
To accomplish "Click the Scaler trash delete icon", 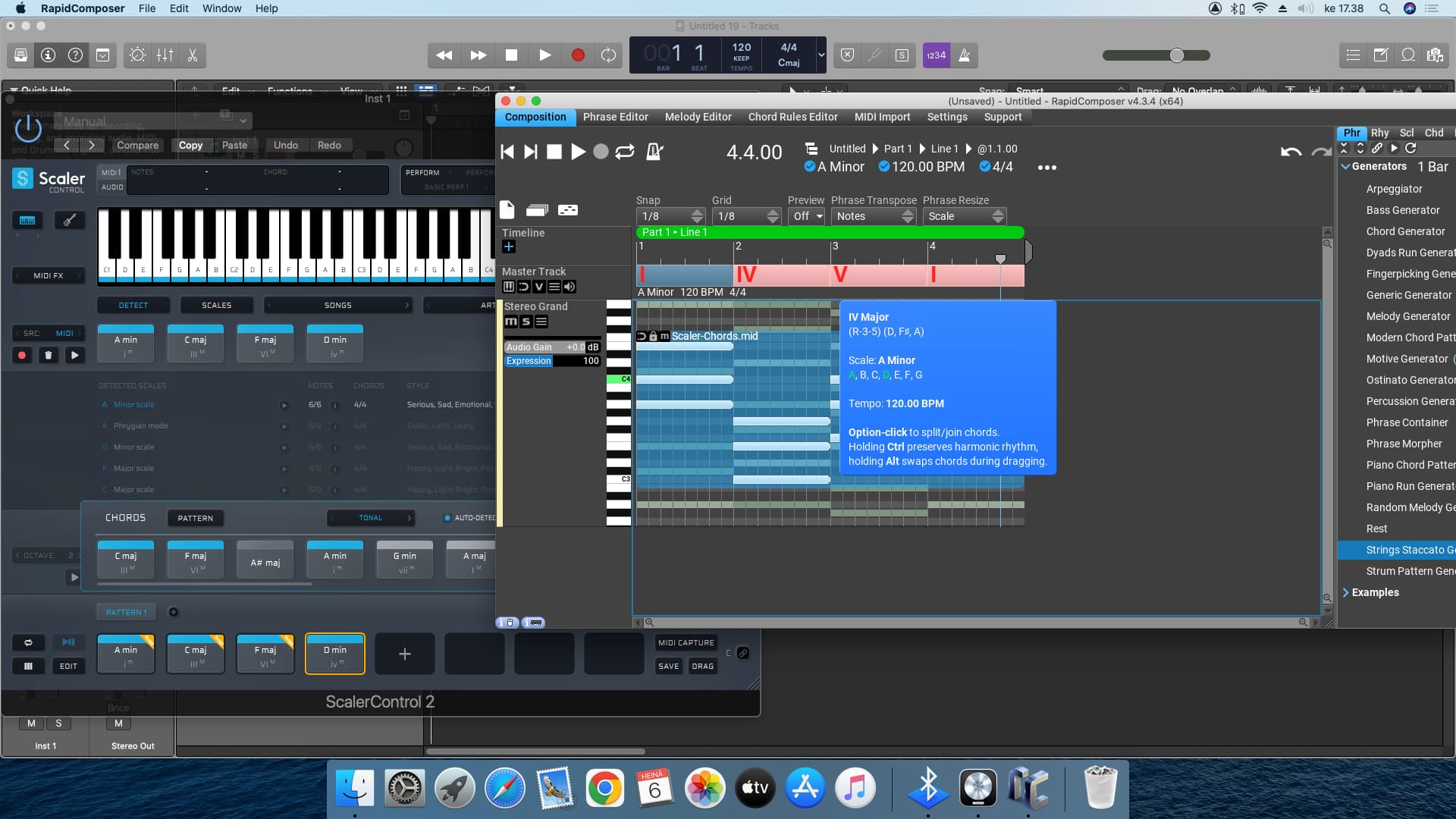I will (49, 355).
